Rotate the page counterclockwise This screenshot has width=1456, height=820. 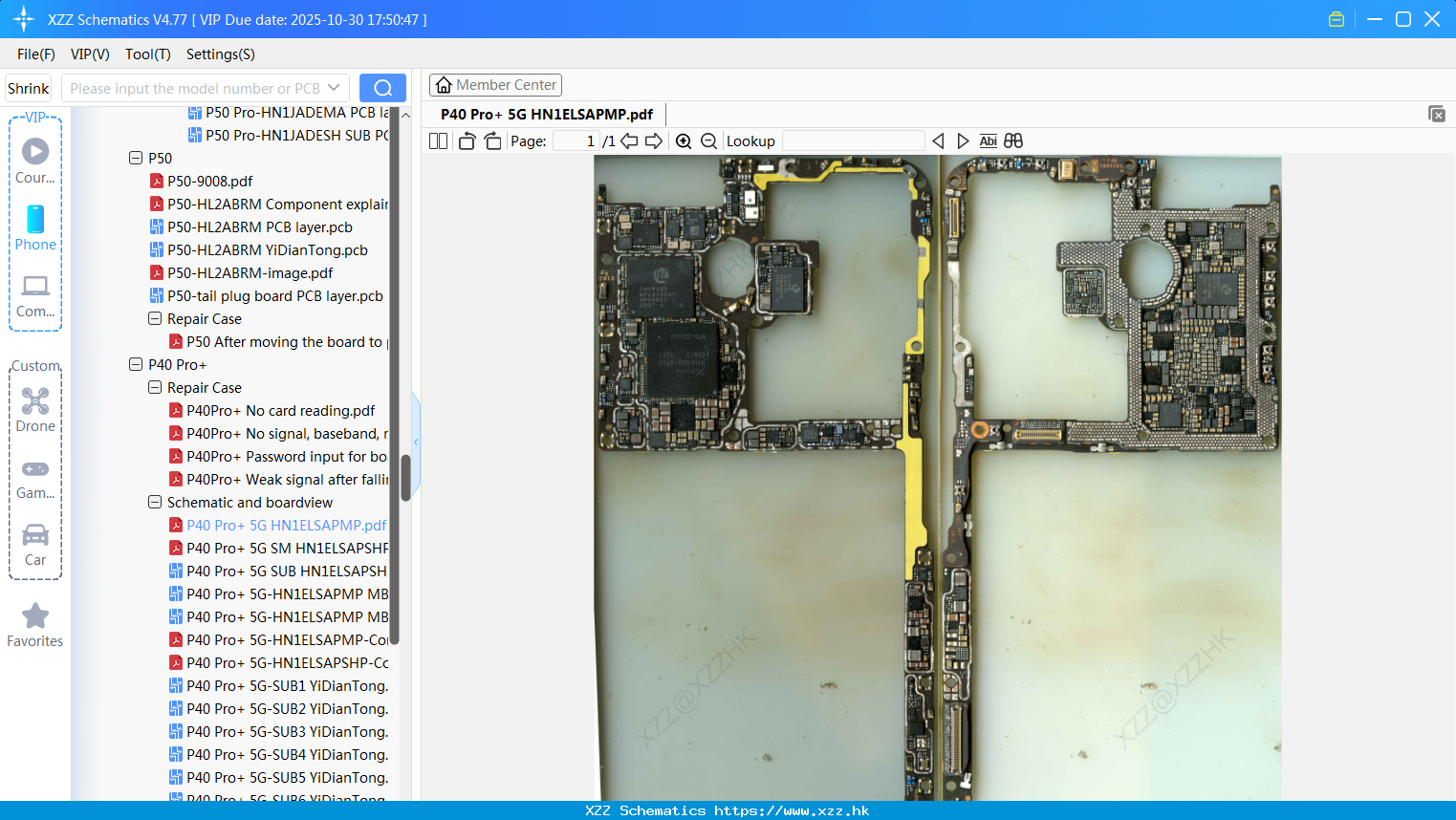[467, 140]
